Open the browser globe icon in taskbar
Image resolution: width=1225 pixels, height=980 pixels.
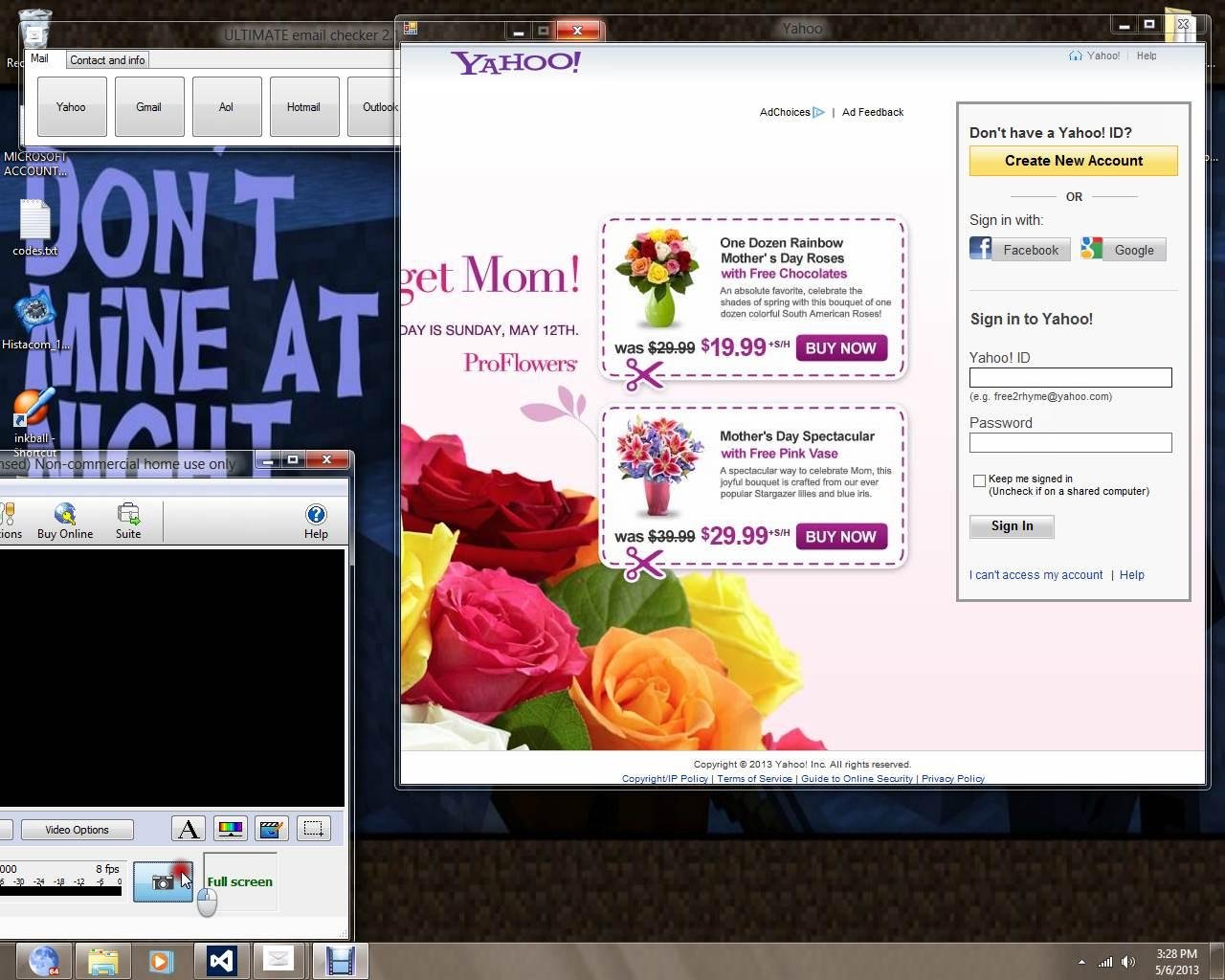click(x=44, y=961)
